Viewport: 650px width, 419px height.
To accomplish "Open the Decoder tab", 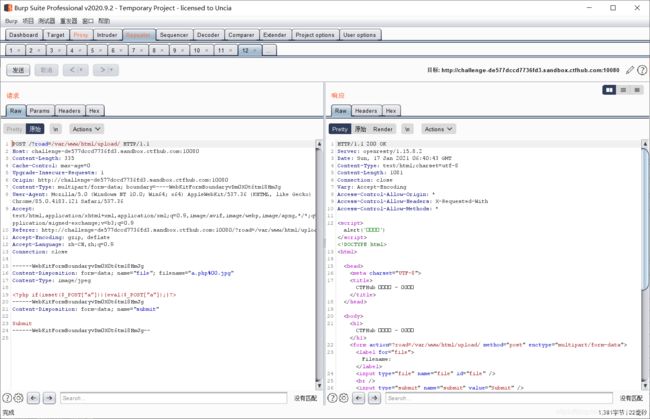I will pos(208,35).
